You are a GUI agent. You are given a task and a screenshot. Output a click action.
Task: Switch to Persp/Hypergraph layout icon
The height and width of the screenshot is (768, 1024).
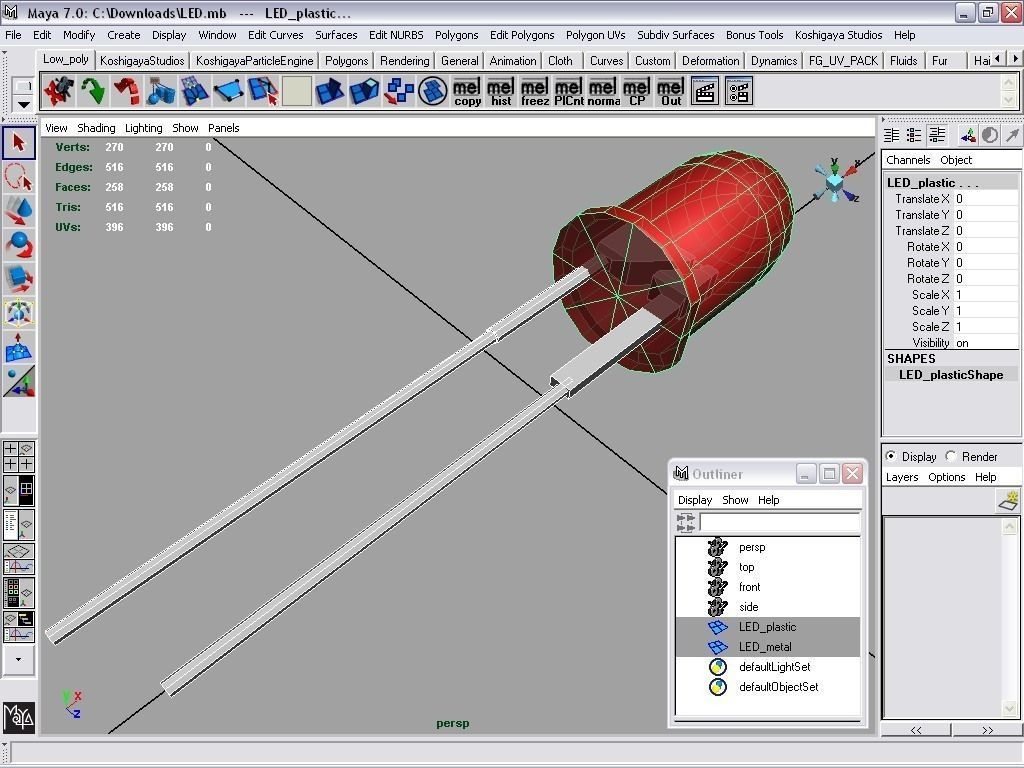coord(18,490)
